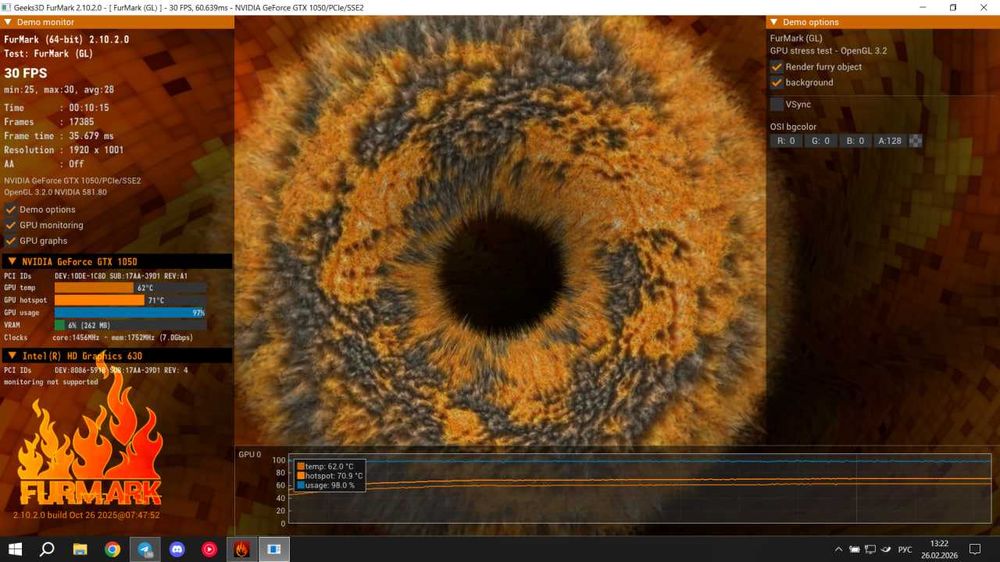Show hidden system tray icons
The image size is (1000, 562).
(x=839, y=549)
